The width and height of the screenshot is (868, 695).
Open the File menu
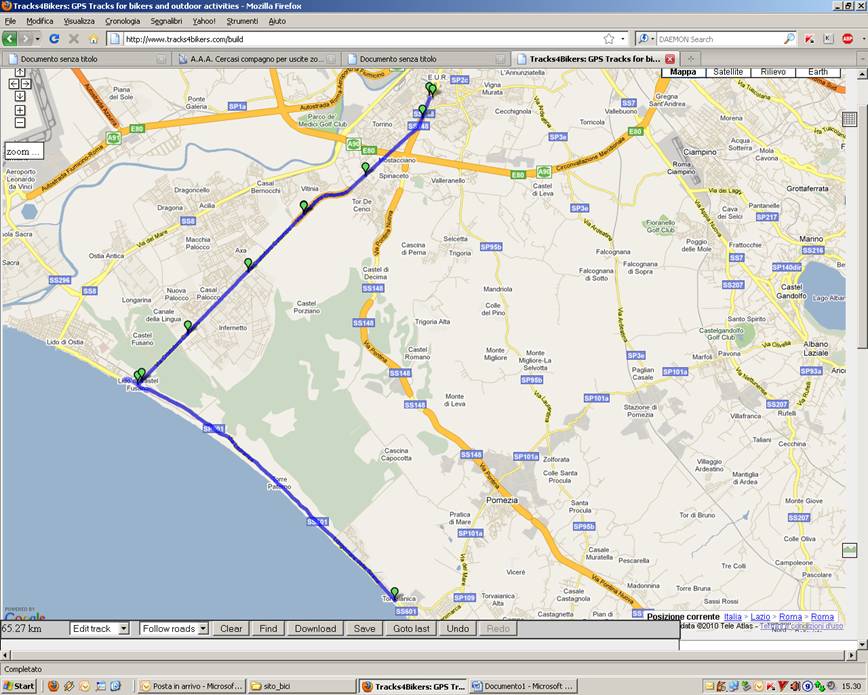coord(10,21)
